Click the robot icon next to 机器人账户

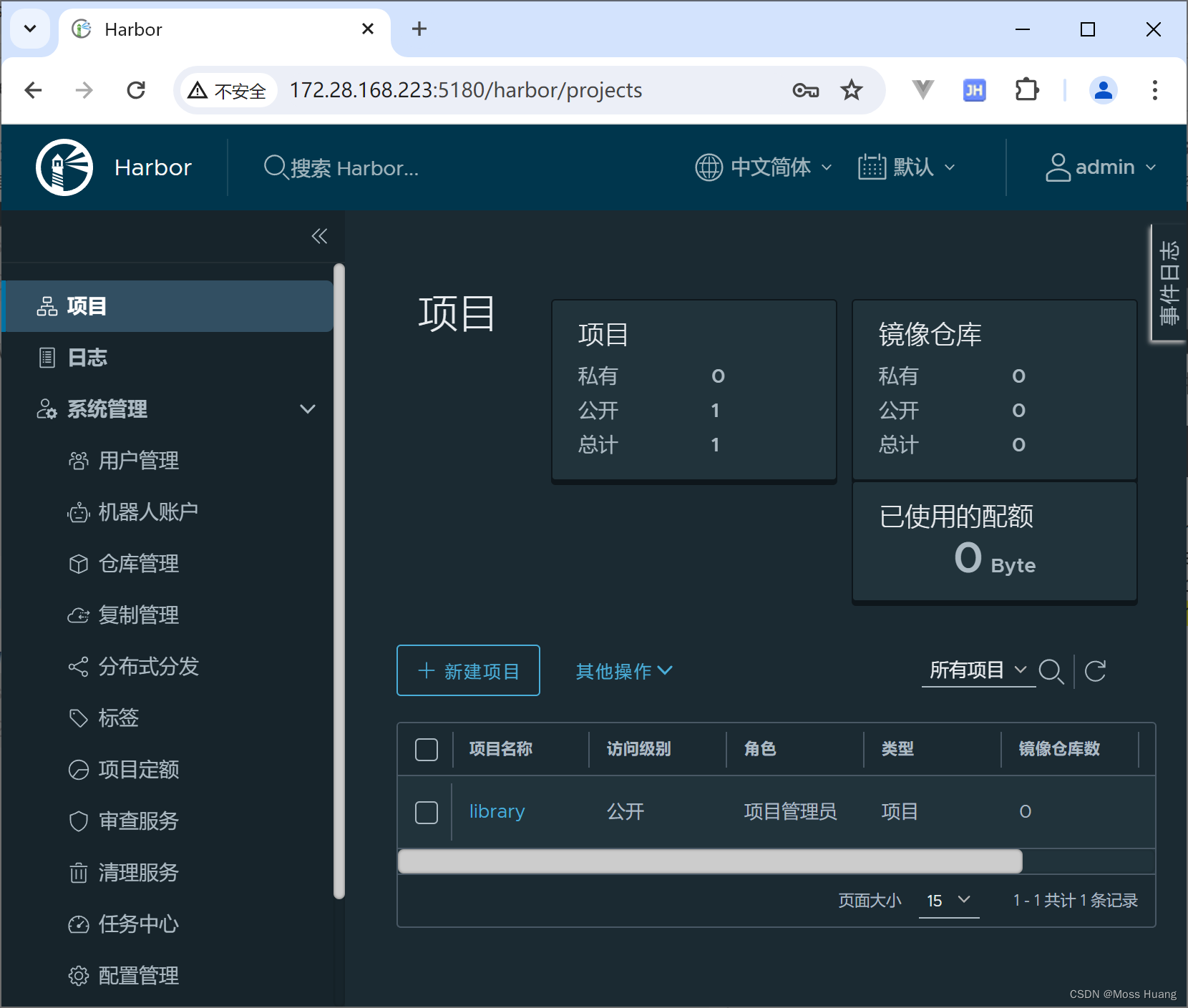tap(79, 512)
